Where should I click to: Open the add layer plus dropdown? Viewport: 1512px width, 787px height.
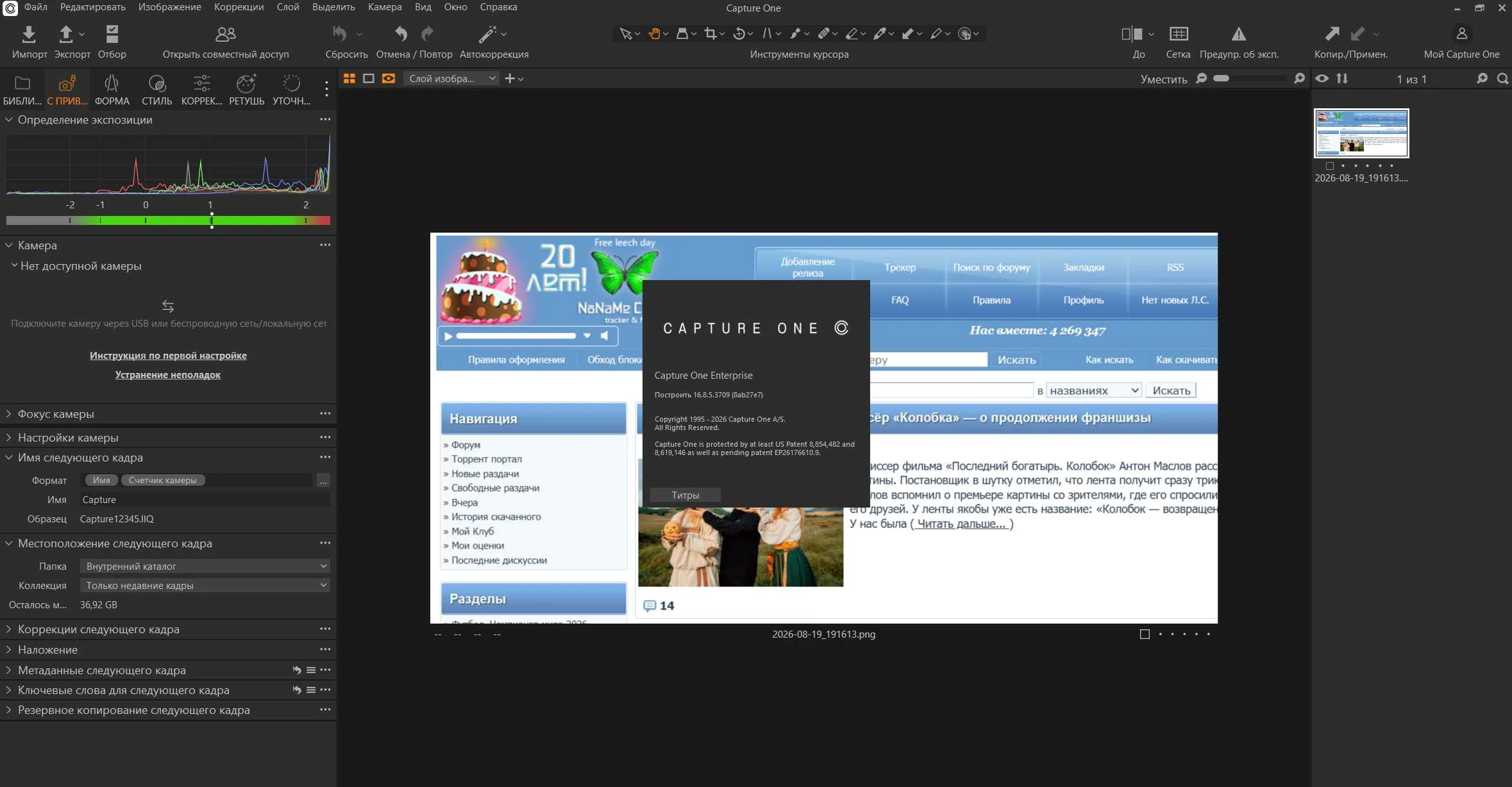pyautogui.click(x=514, y=78)
